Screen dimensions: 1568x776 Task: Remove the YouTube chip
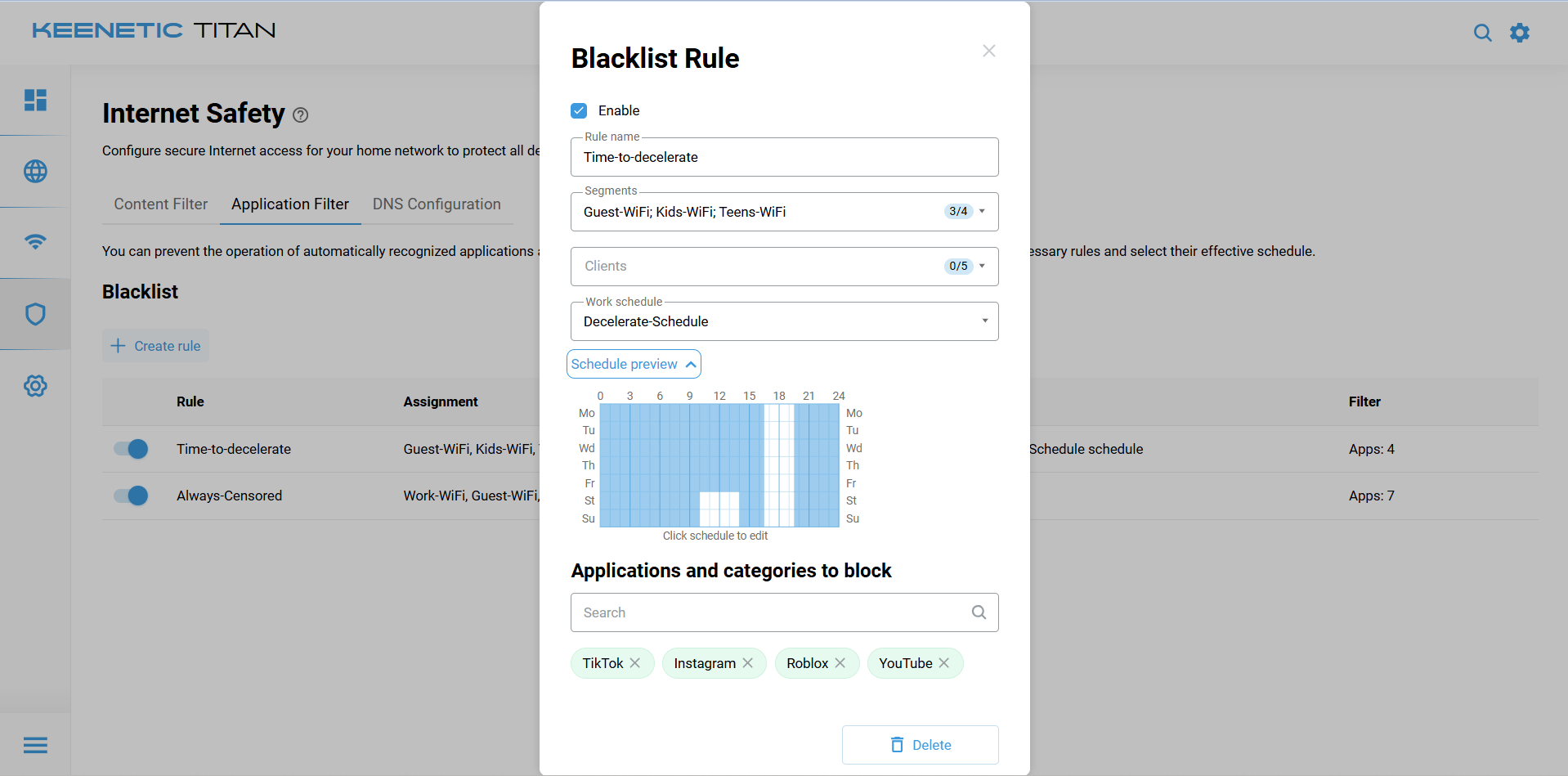tap(944, 663)
